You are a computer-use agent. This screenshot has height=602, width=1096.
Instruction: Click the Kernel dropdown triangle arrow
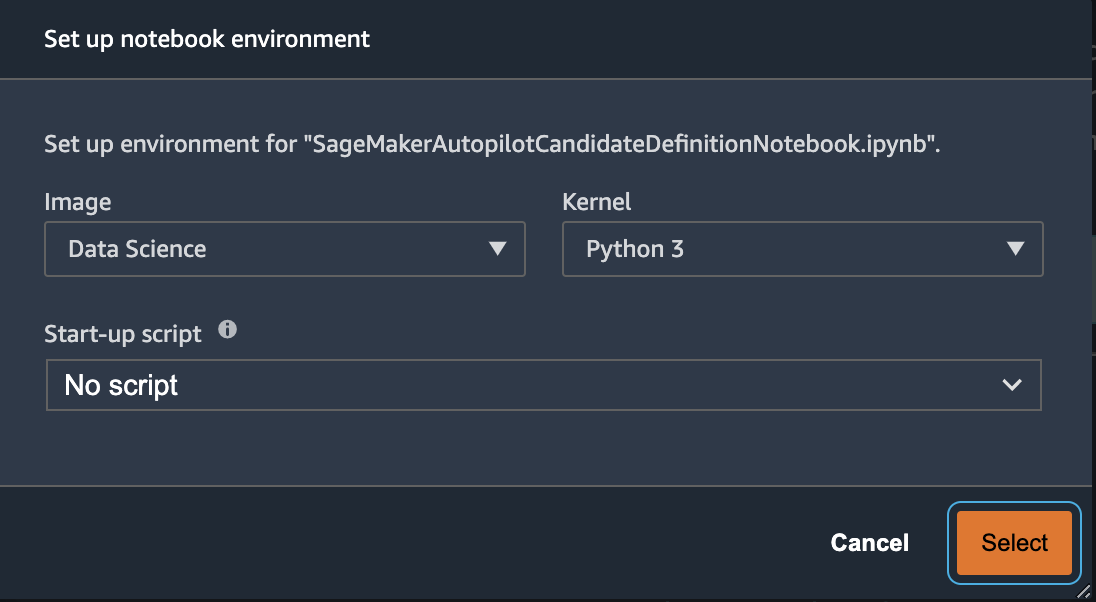[1015, 249]
